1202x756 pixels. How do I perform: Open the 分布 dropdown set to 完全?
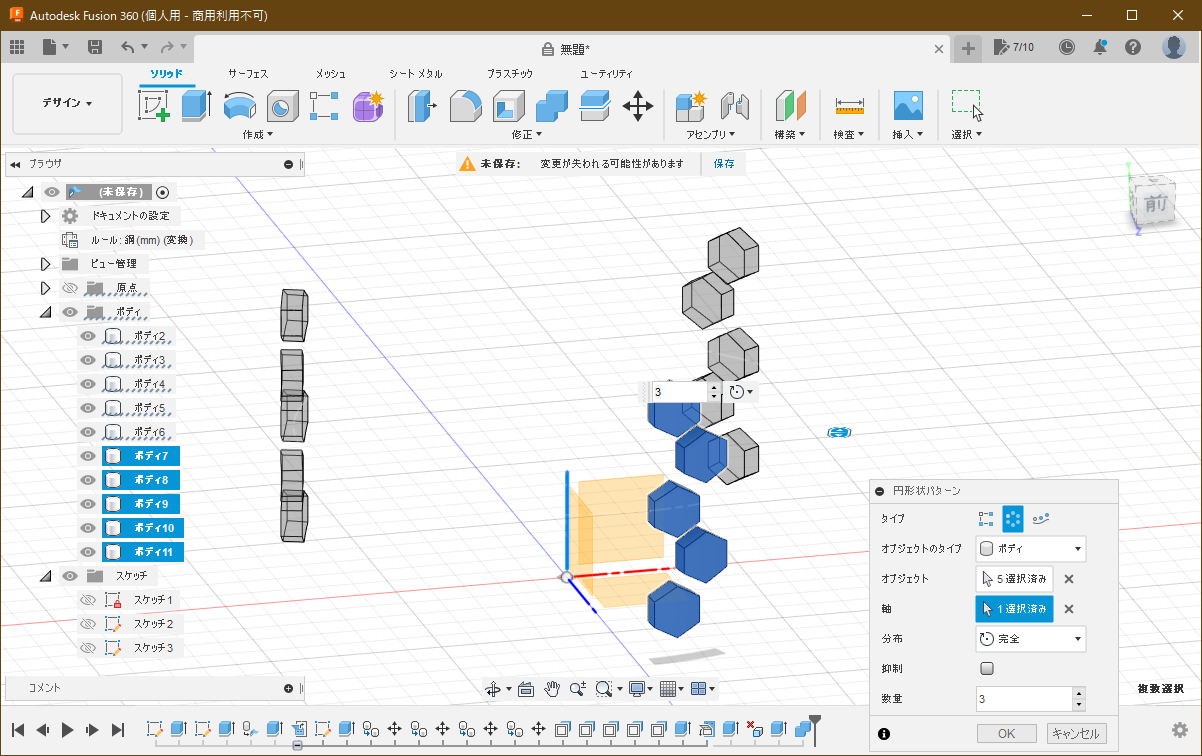tap(1031, 638)
